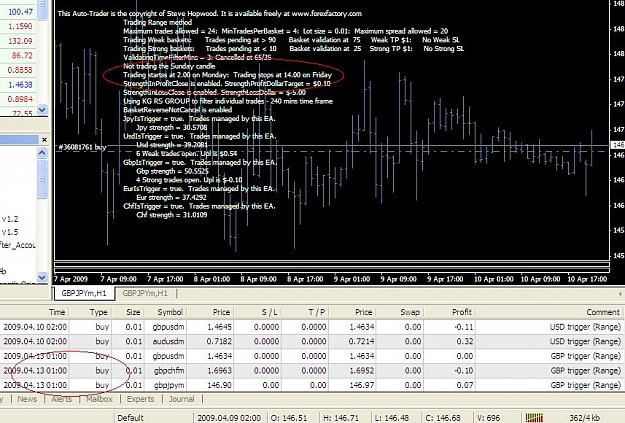Click the L: 146.48 status bar value

click(392, 418)
